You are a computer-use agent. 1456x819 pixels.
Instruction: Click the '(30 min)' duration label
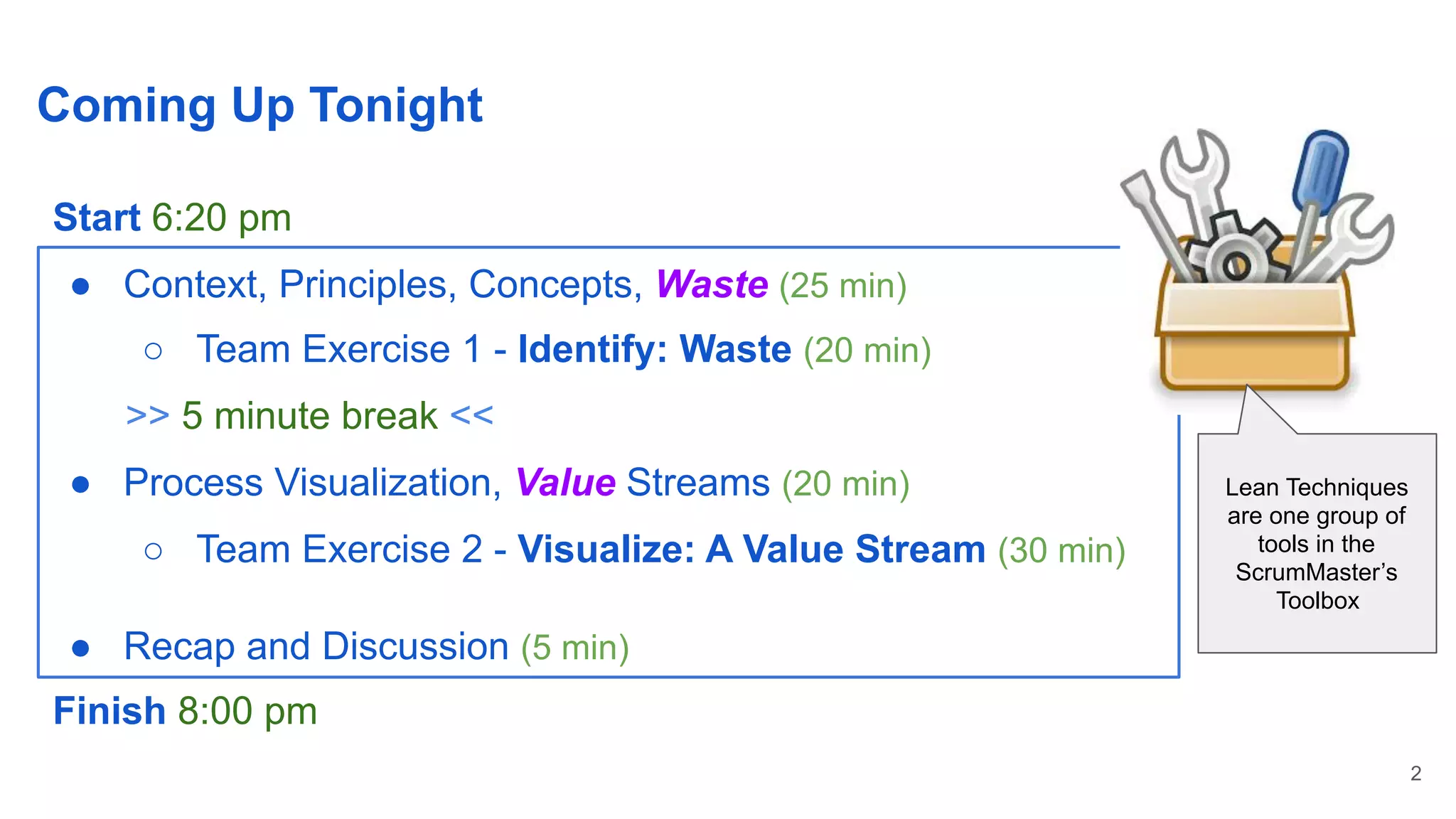pyautogui.click(x=1061, y=551)
